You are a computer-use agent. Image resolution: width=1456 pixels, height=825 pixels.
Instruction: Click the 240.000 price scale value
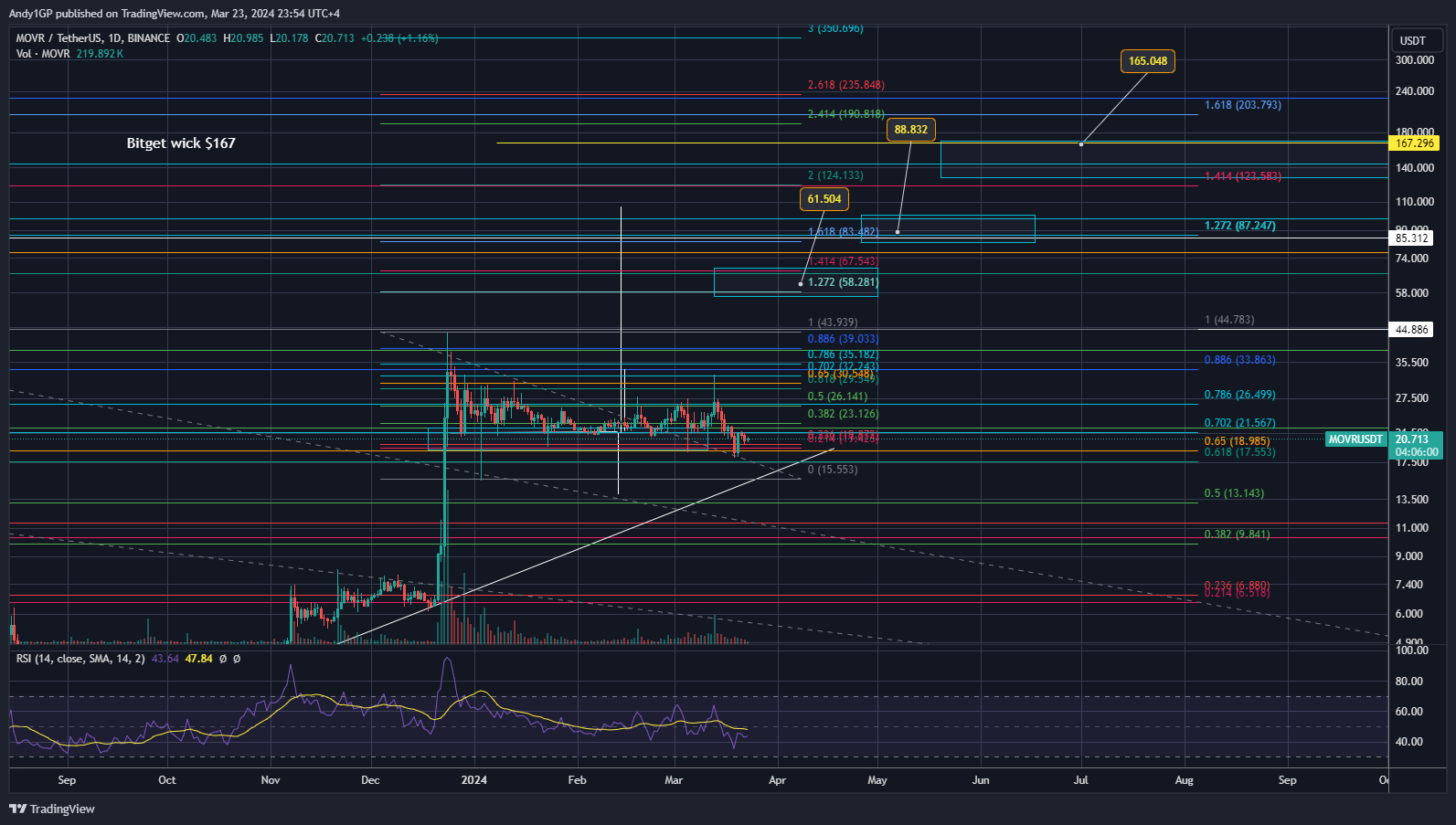click(x=1415, y=91)
